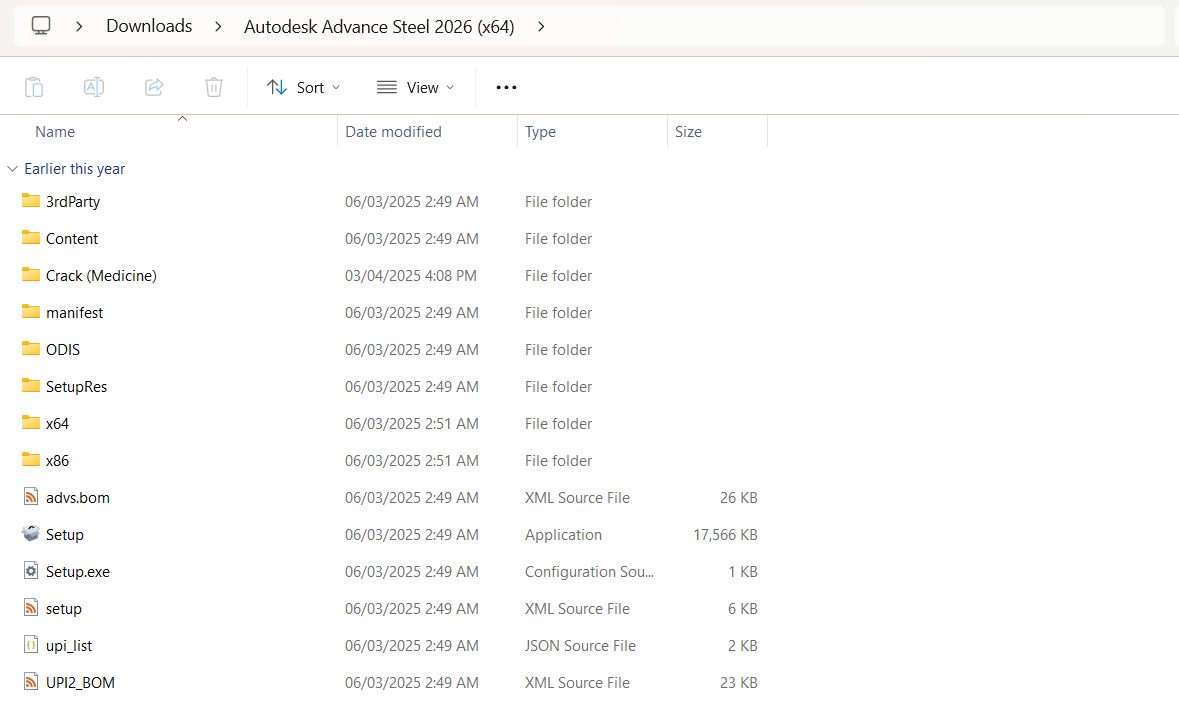
Task: Click the Paste icon in the toolbar
Action: point(34,87)
